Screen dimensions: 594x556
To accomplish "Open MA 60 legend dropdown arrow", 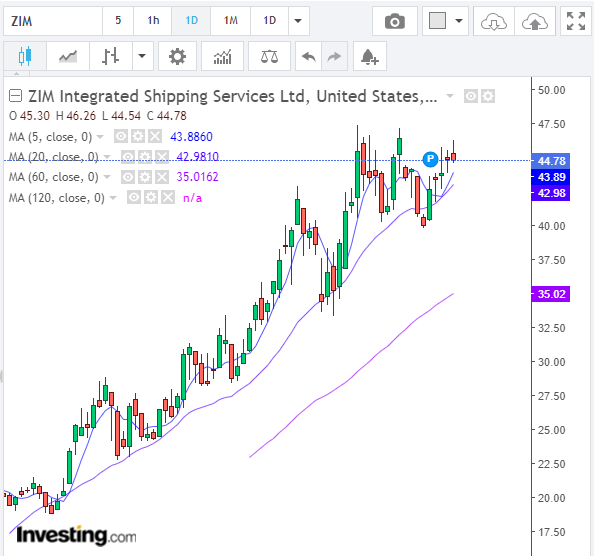I will click(107, 176).
